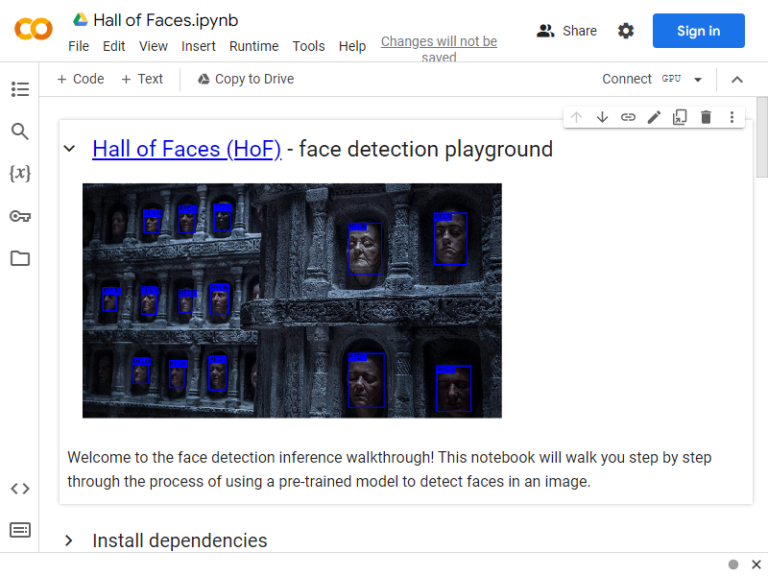Viewport: 768px width, 576px height.
Task: Add a new Text cell
Action: click(142, 79)
